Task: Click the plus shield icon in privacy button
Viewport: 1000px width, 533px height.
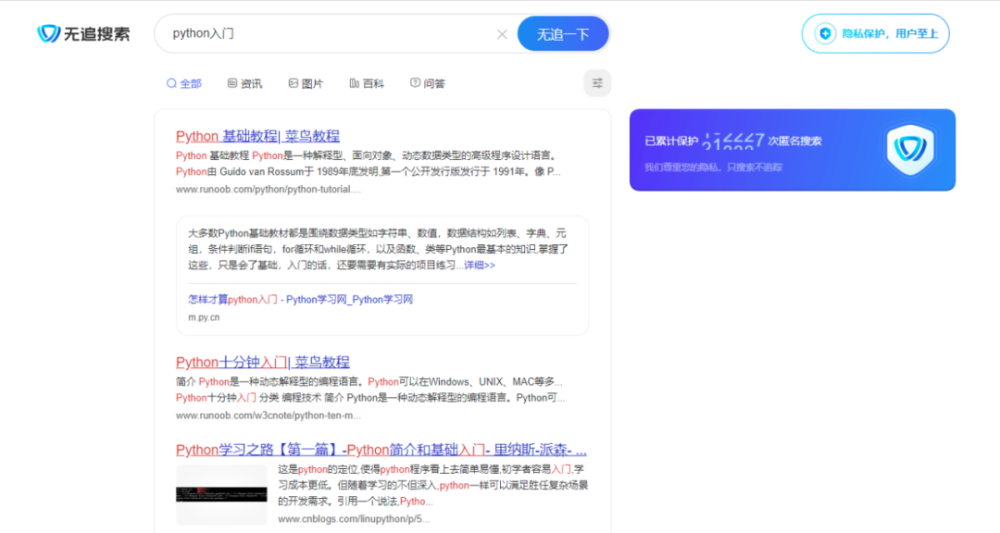Action: tap(825, 34)
